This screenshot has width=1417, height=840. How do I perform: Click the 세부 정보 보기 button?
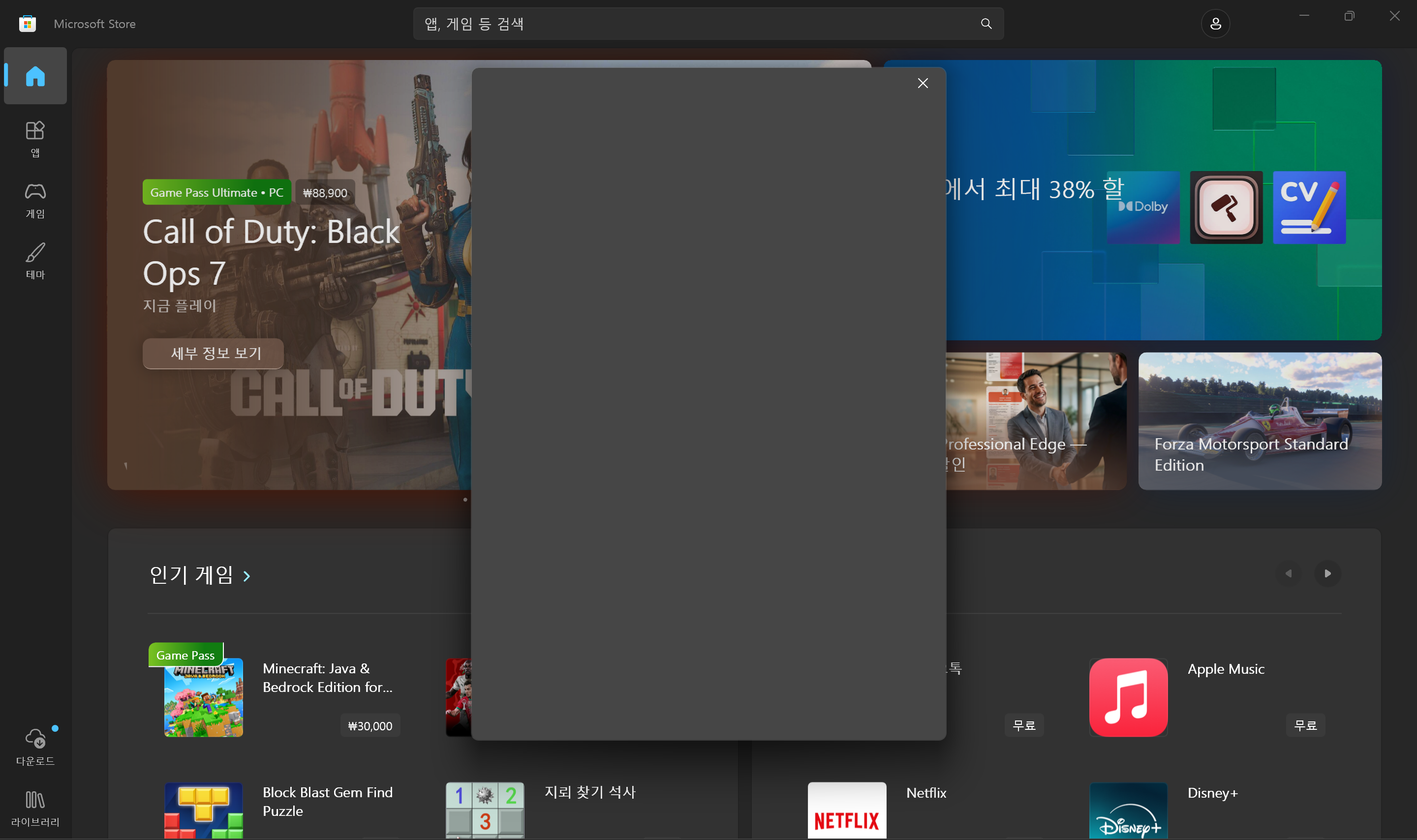(214, 353)
